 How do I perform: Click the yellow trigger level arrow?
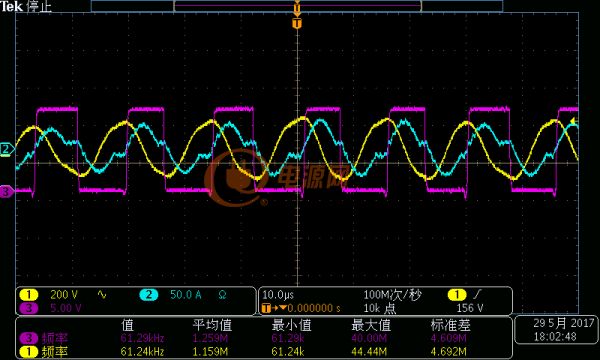[574, 121]
